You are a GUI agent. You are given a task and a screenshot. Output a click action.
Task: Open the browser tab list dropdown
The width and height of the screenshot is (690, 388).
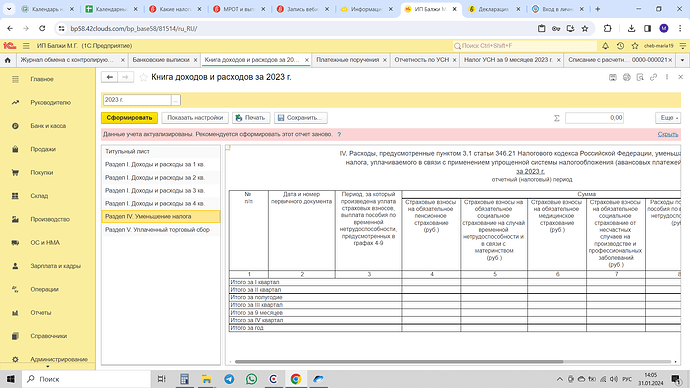tap(9, 9)
